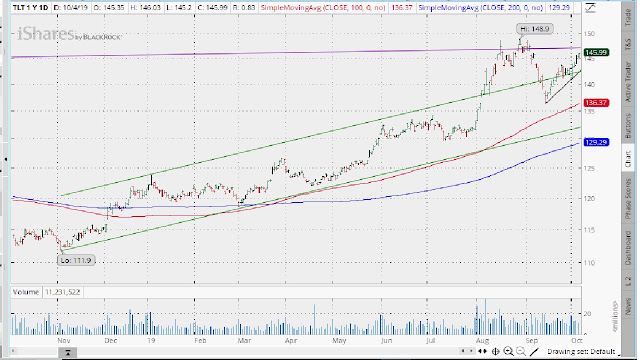The image size is (640, 360).
Task: Click the Aug label on time axis
Action: pyautogui.click(x=482, y=340)
